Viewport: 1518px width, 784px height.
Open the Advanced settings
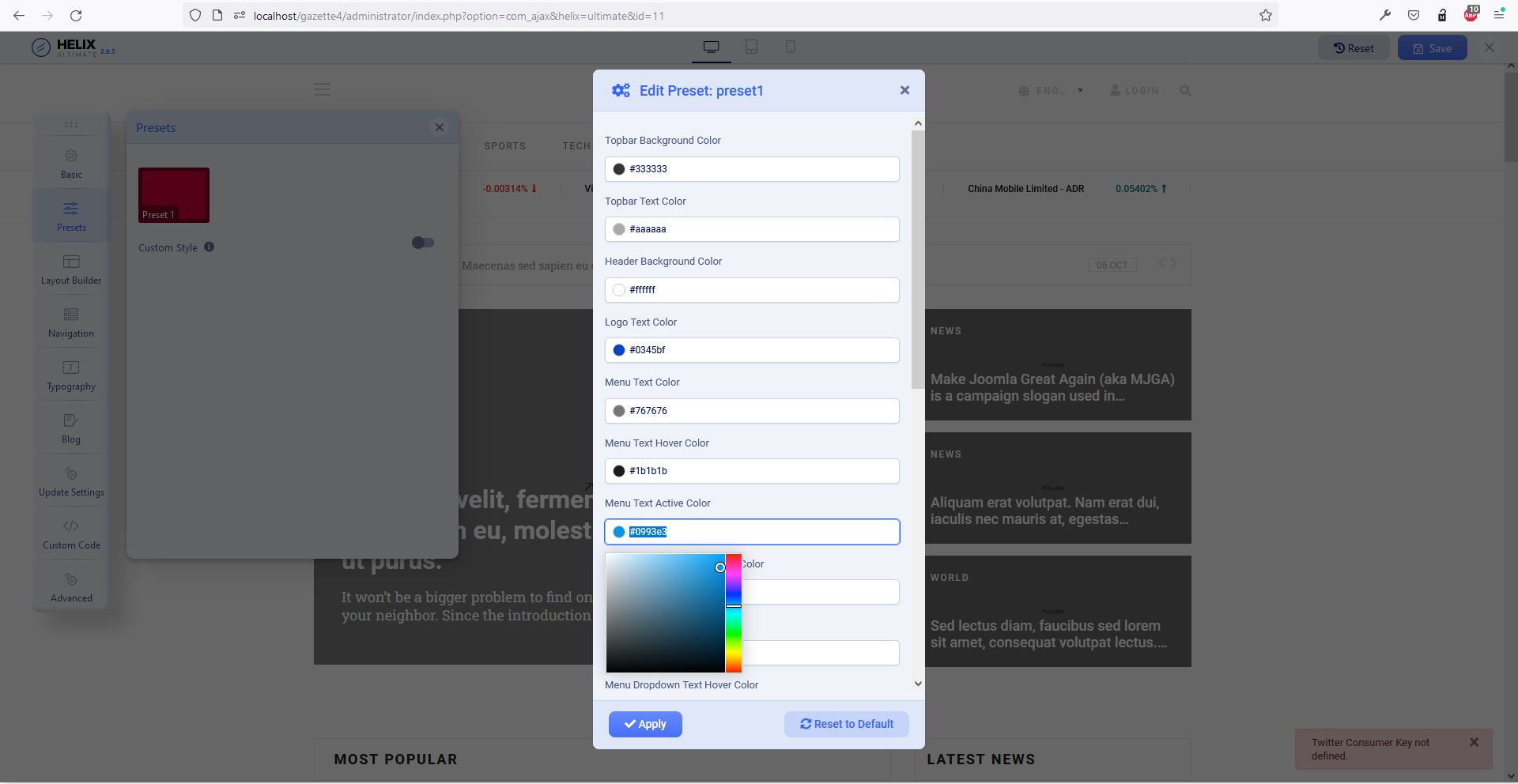point(71,587)
